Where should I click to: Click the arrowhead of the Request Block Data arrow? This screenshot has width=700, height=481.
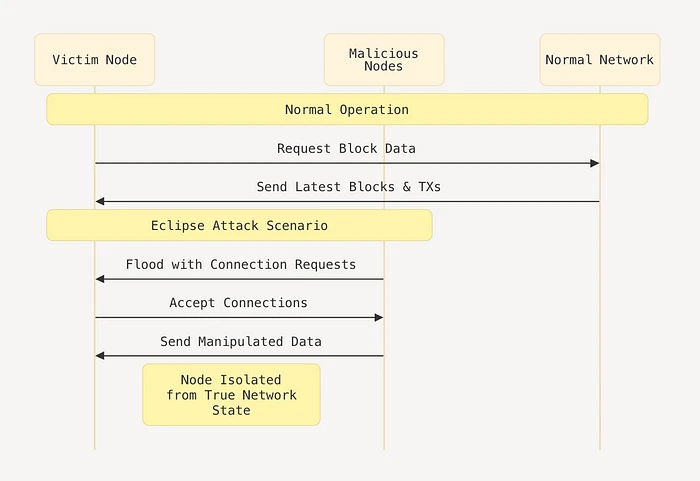click(595, 163)
